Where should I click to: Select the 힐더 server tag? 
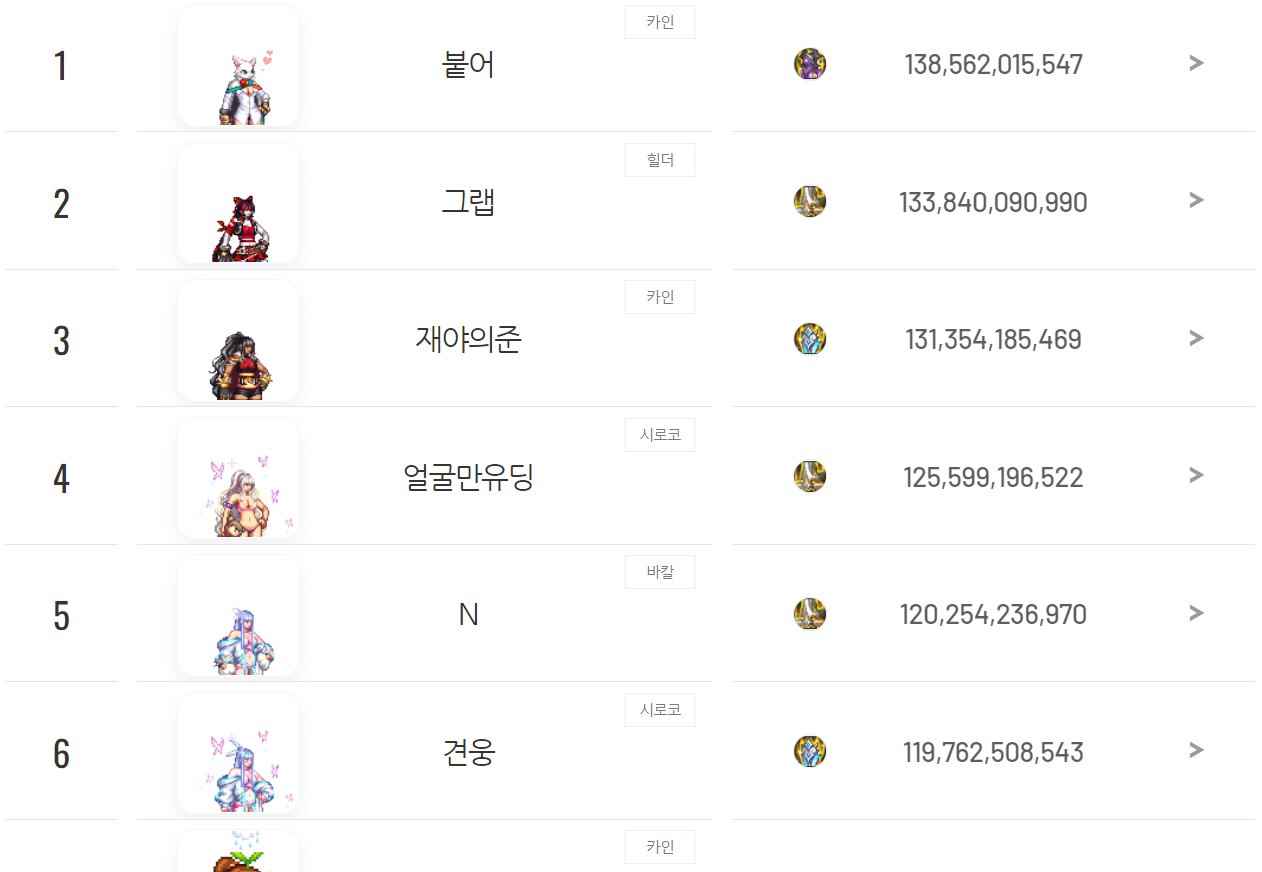(x=660, y=160)
